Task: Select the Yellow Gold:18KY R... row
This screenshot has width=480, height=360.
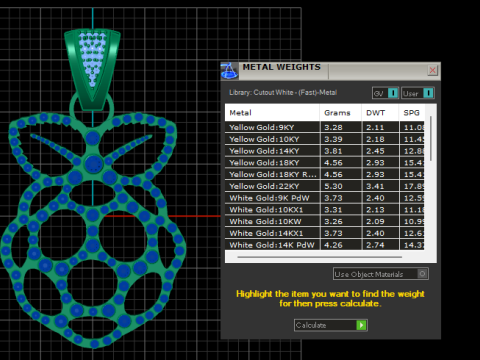Action: click(325, 174)
